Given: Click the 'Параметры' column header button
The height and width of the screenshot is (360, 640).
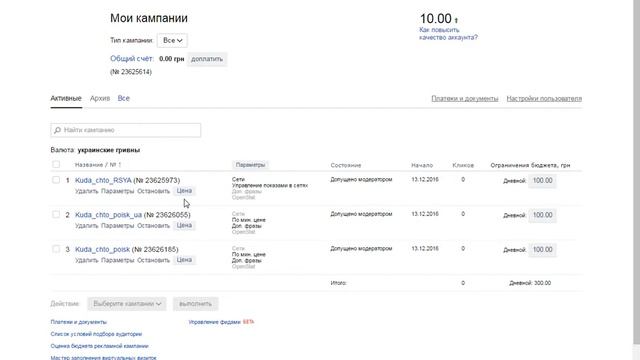Looking at the screenshot, I should (x=250, y=165).
